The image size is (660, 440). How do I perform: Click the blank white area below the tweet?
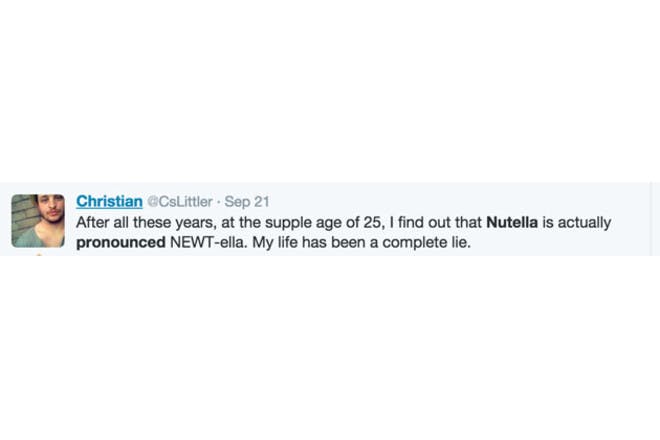pyautogui.click(x=330, y=348)
